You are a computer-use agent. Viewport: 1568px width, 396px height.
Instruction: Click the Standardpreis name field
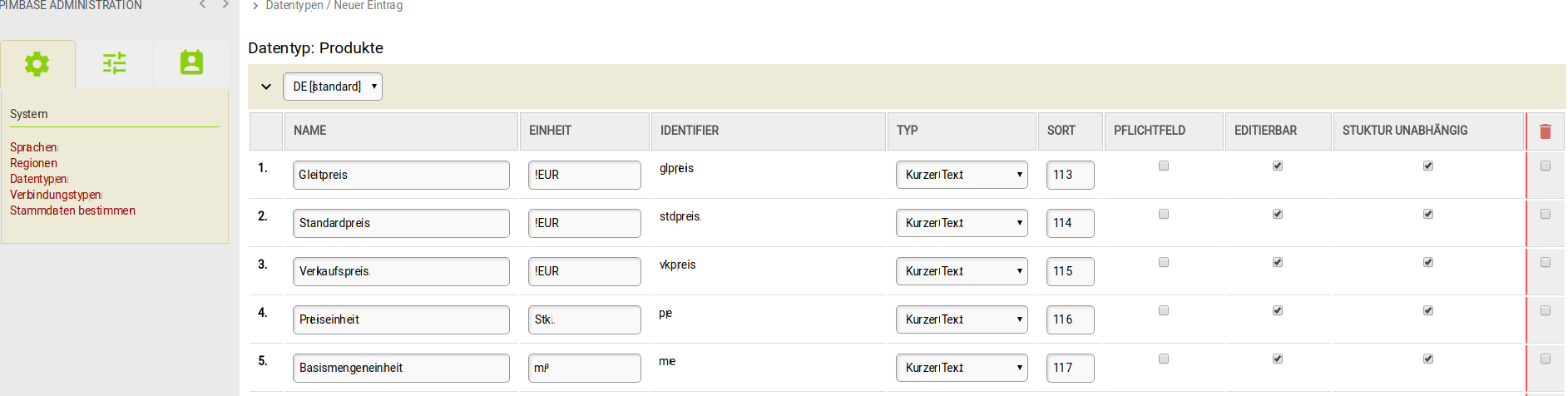400,223
